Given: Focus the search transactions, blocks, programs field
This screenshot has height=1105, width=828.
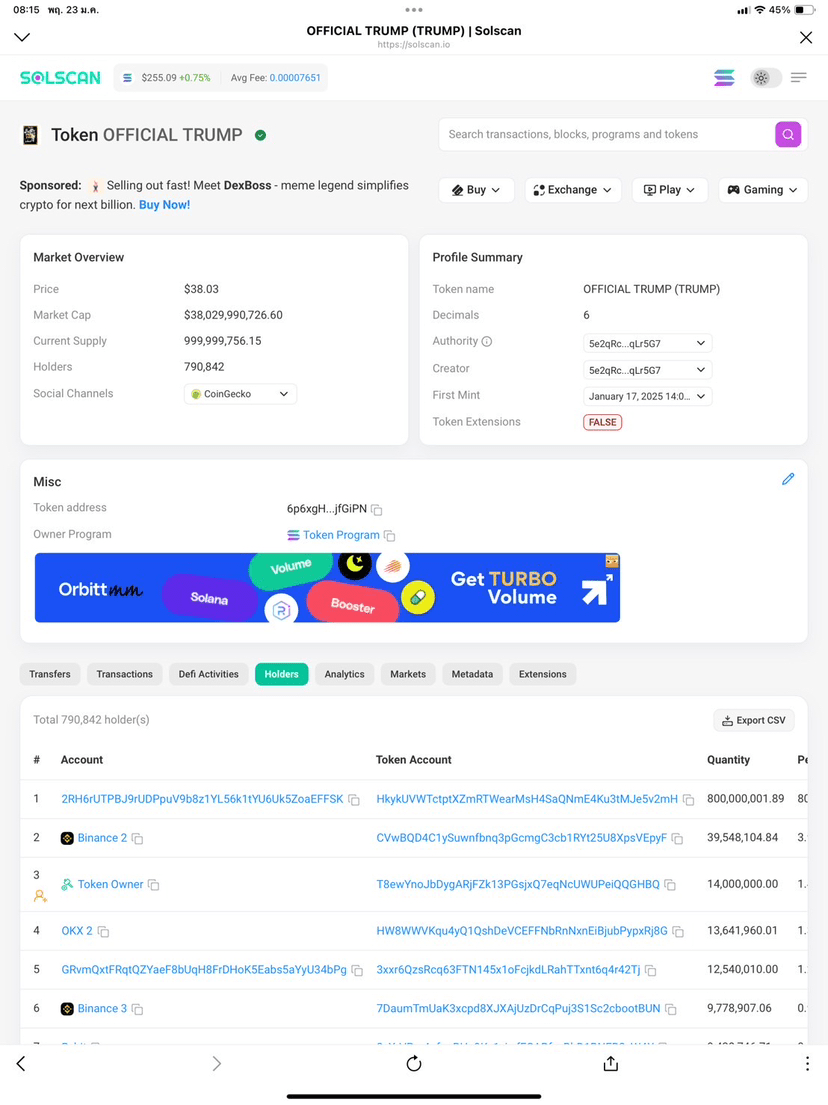Looking at the screenshot, I should coord(607,134).
